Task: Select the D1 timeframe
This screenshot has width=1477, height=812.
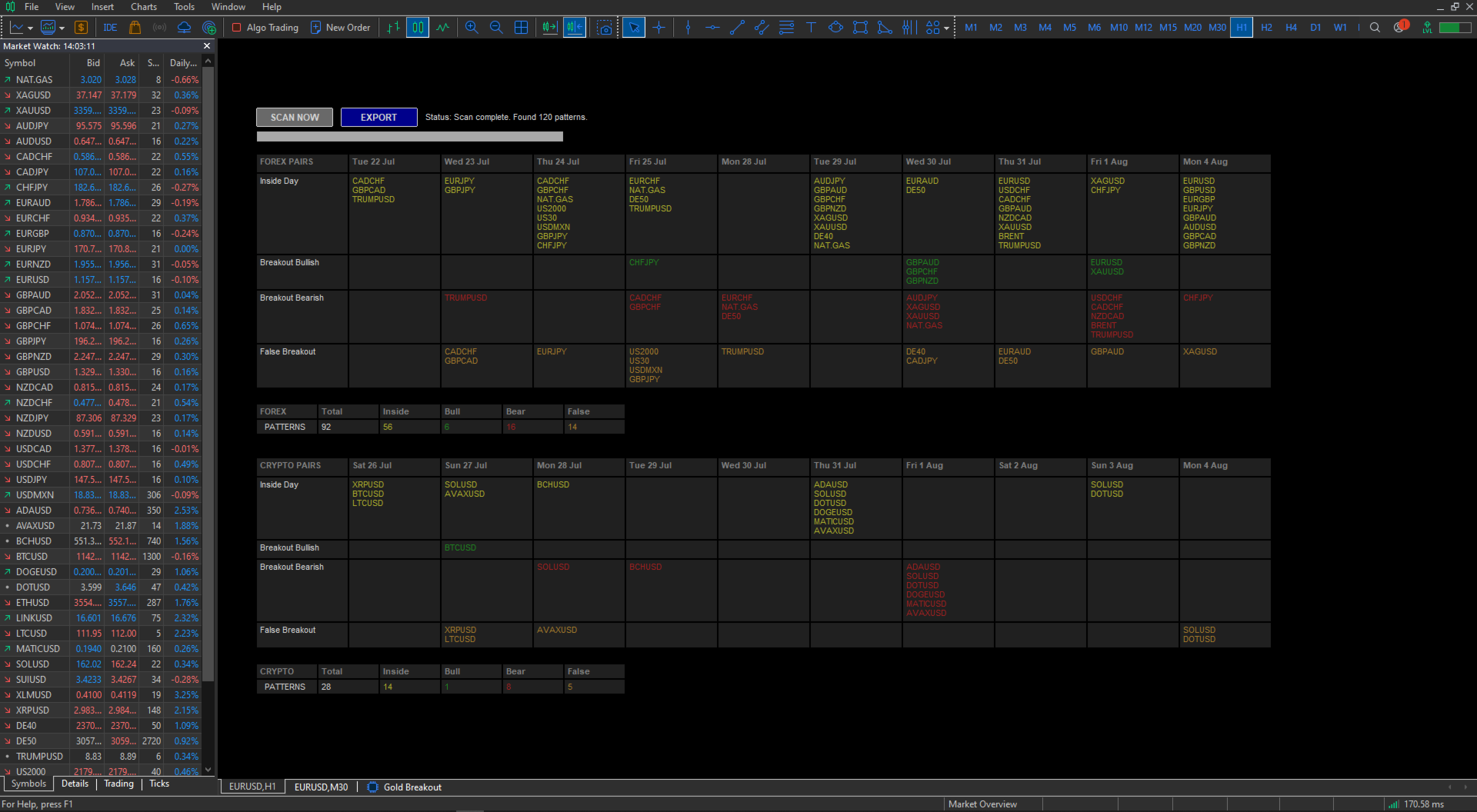Action: (1315, 28)
